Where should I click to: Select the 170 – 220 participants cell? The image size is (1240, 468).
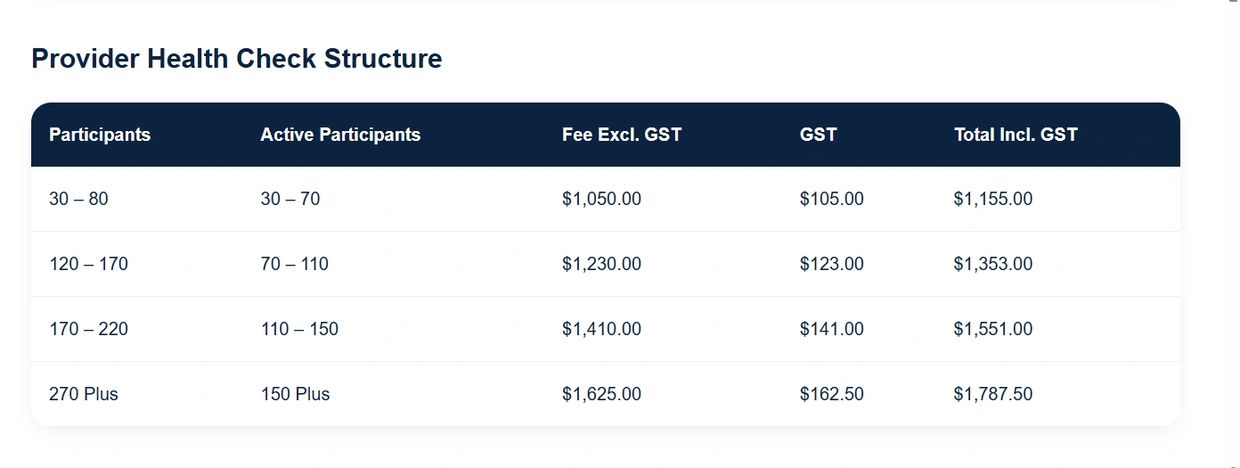(x=88, y=329)
